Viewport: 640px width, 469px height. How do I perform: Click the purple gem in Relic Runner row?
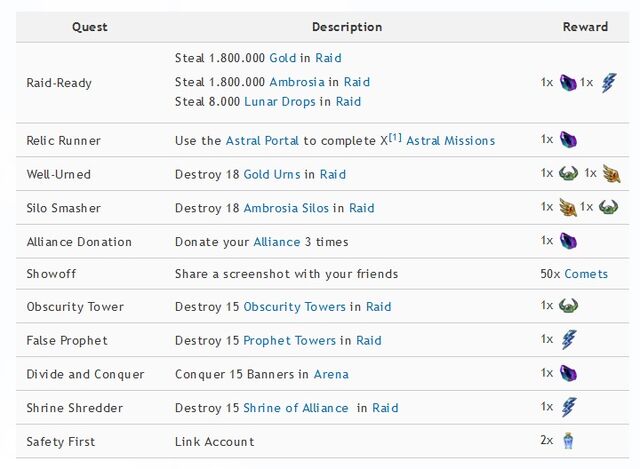point(568,140)
